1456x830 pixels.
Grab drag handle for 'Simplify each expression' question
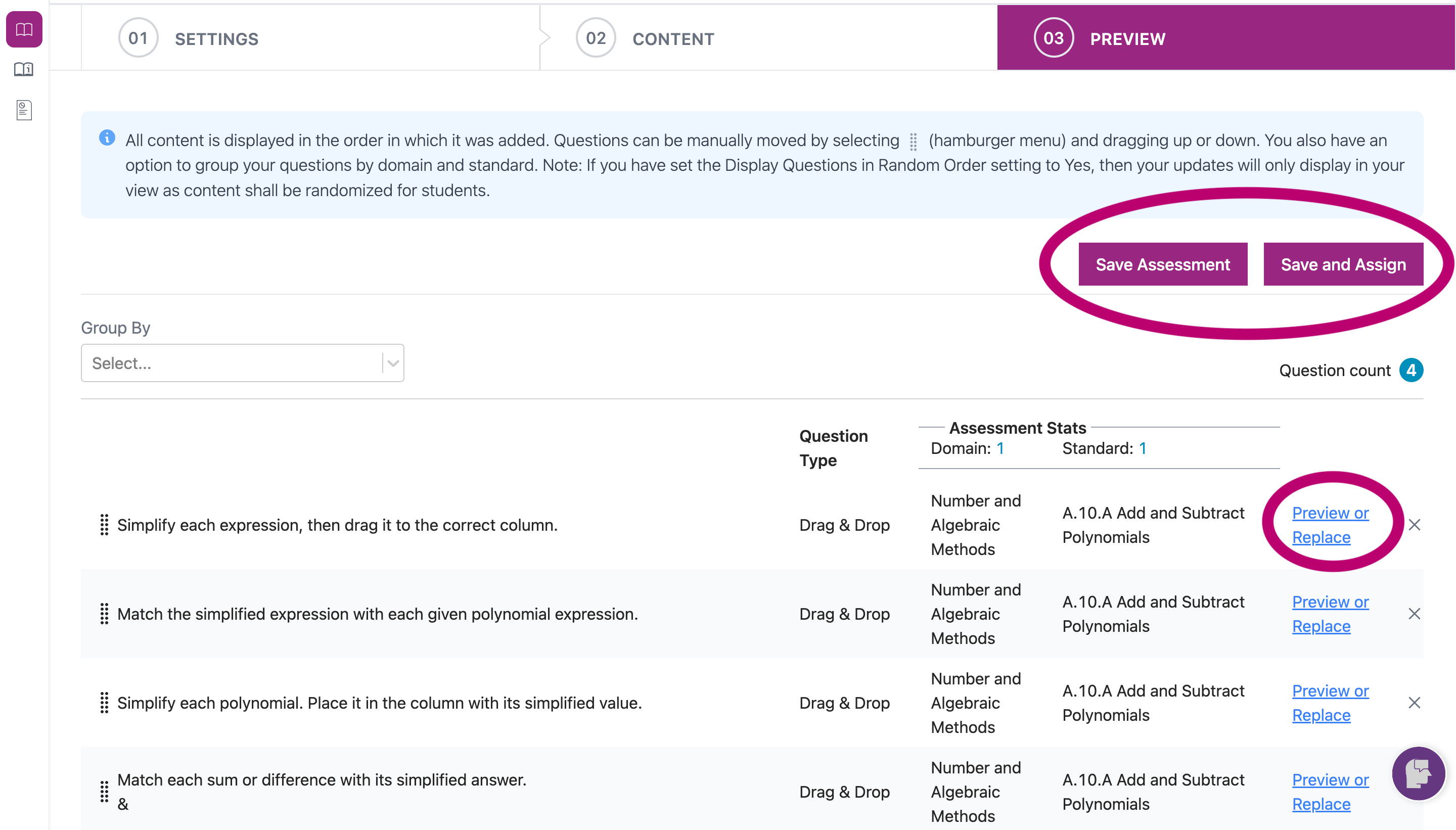pos(104,525)
